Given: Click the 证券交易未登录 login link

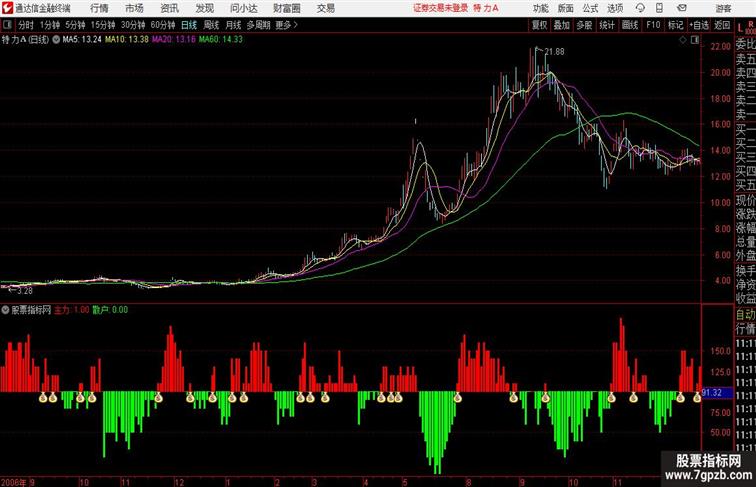Looking at the screenshot, I should point(440,8).
